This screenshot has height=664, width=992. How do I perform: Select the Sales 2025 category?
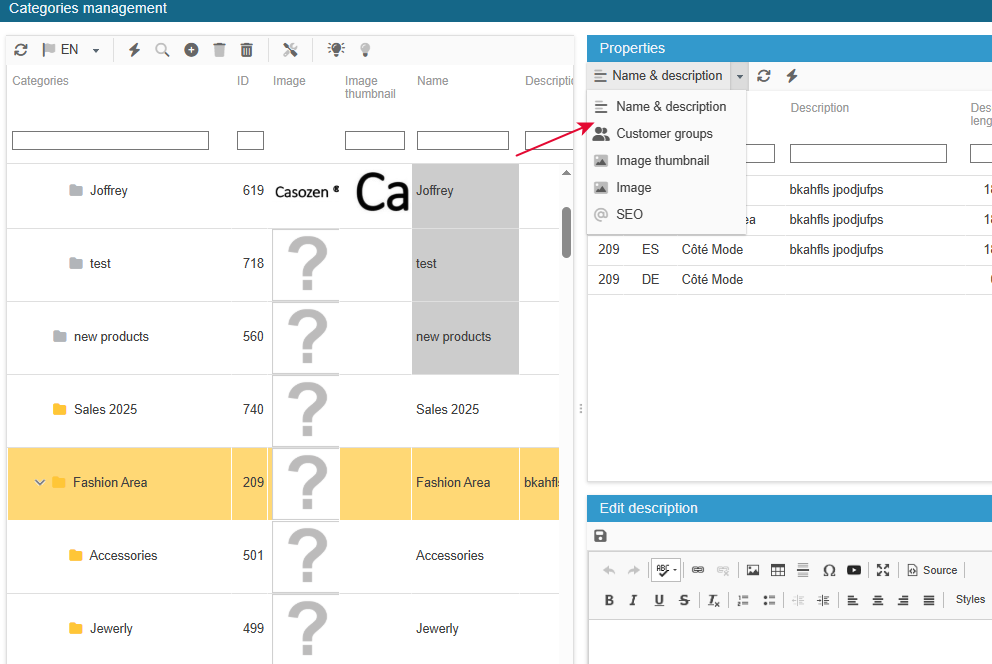click(x=105, y=409)
